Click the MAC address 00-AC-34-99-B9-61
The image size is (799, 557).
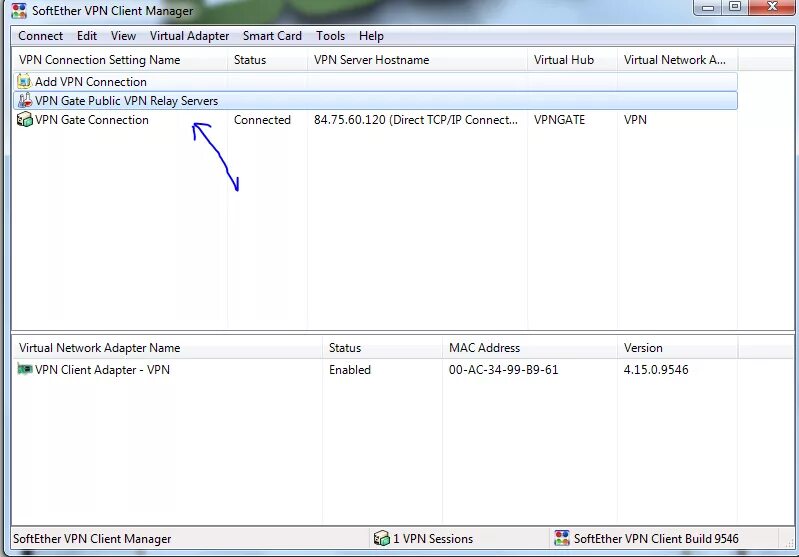pyautogui.click(x=503, y=369)
